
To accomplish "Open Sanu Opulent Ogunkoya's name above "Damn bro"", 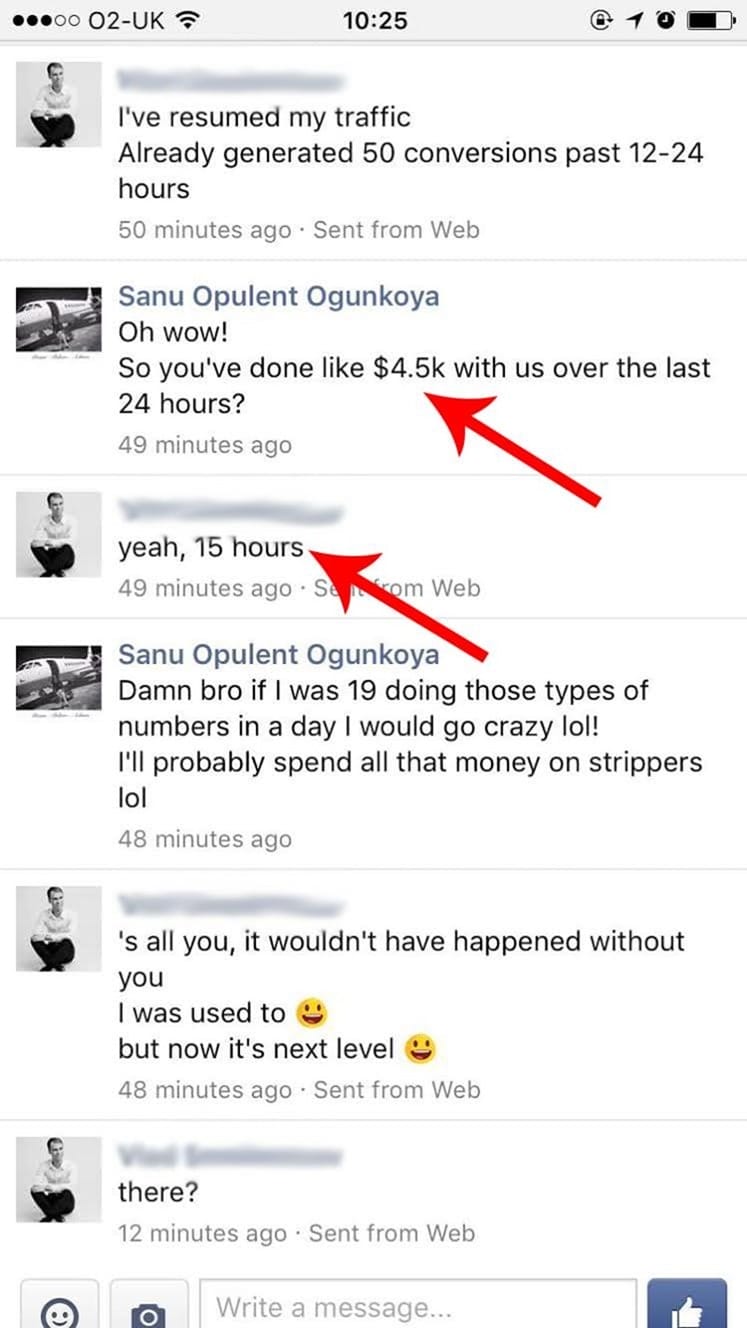I will coord(278,655).
